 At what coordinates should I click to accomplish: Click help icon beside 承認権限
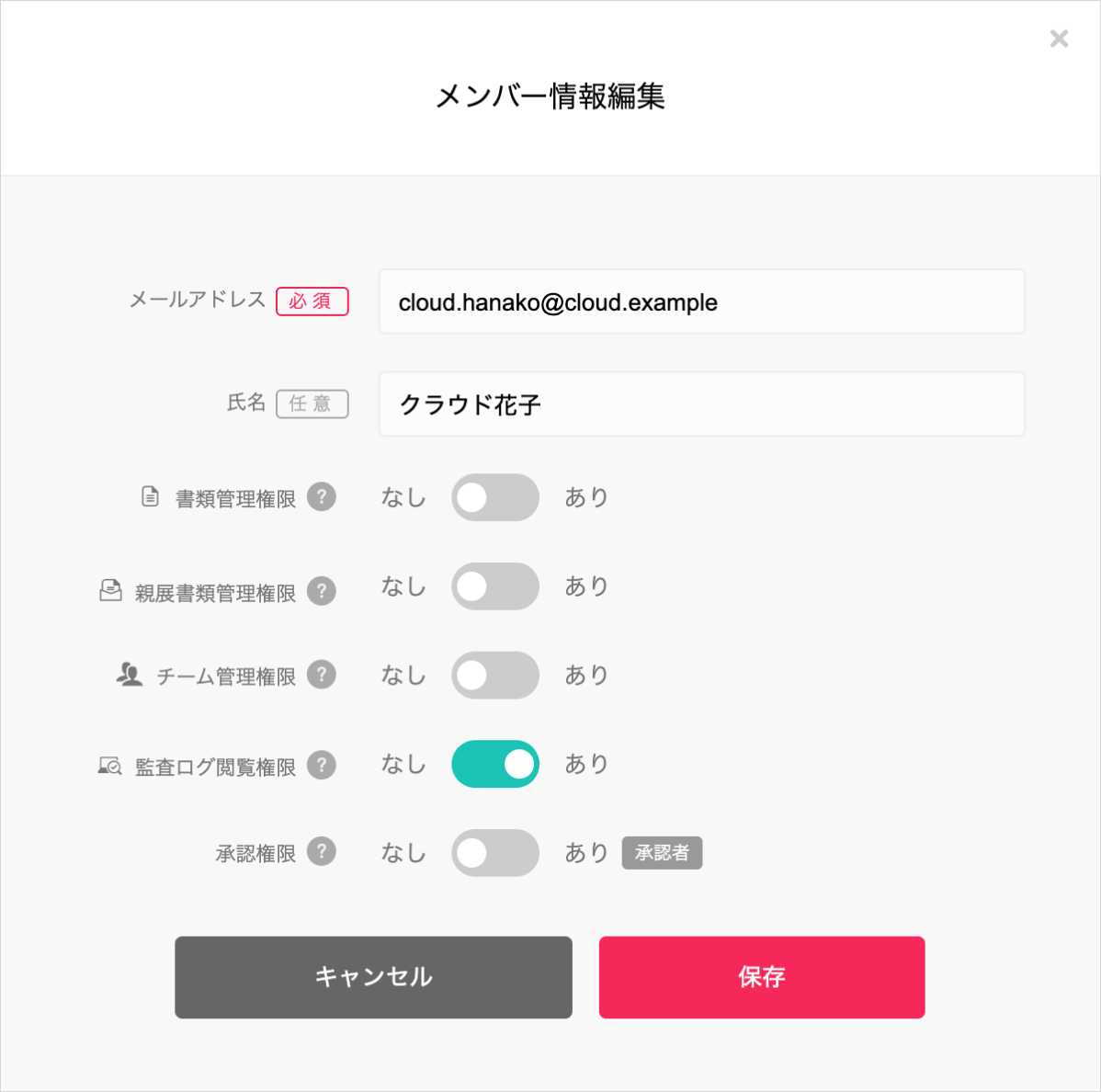pyautogui.click(x=322, y=852)
